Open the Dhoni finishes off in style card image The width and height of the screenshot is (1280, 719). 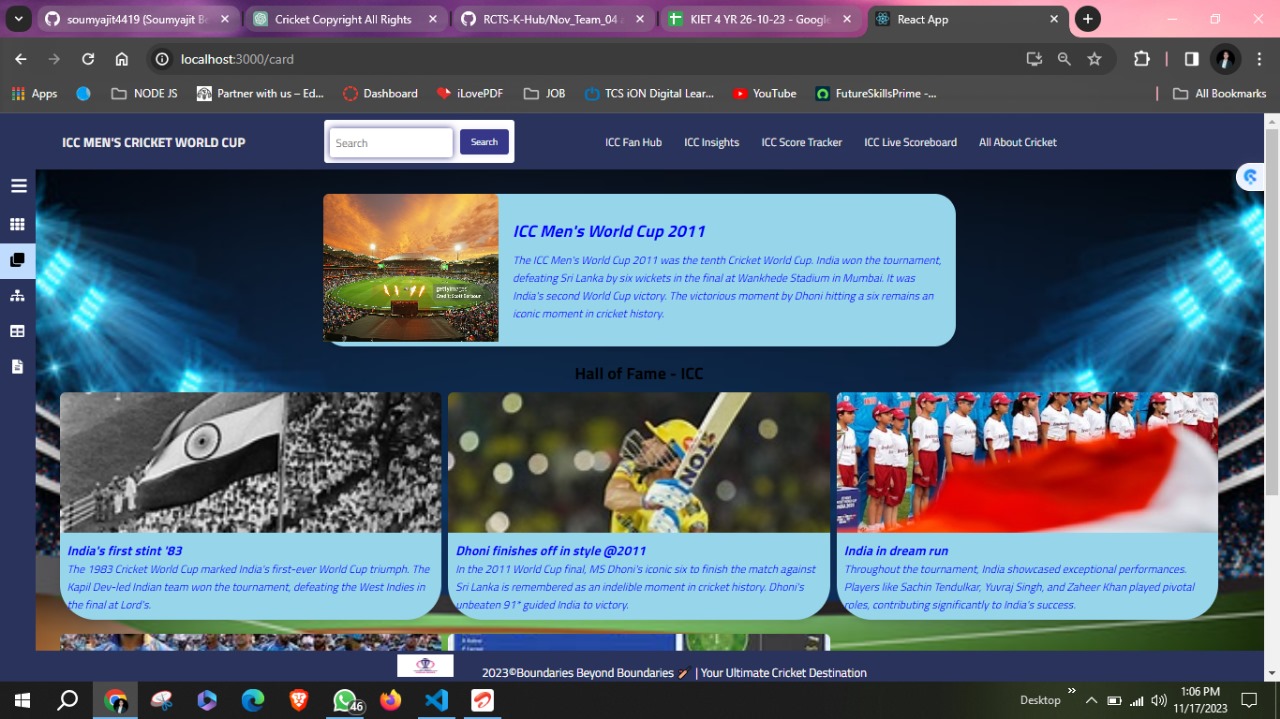tap(638, 462)
